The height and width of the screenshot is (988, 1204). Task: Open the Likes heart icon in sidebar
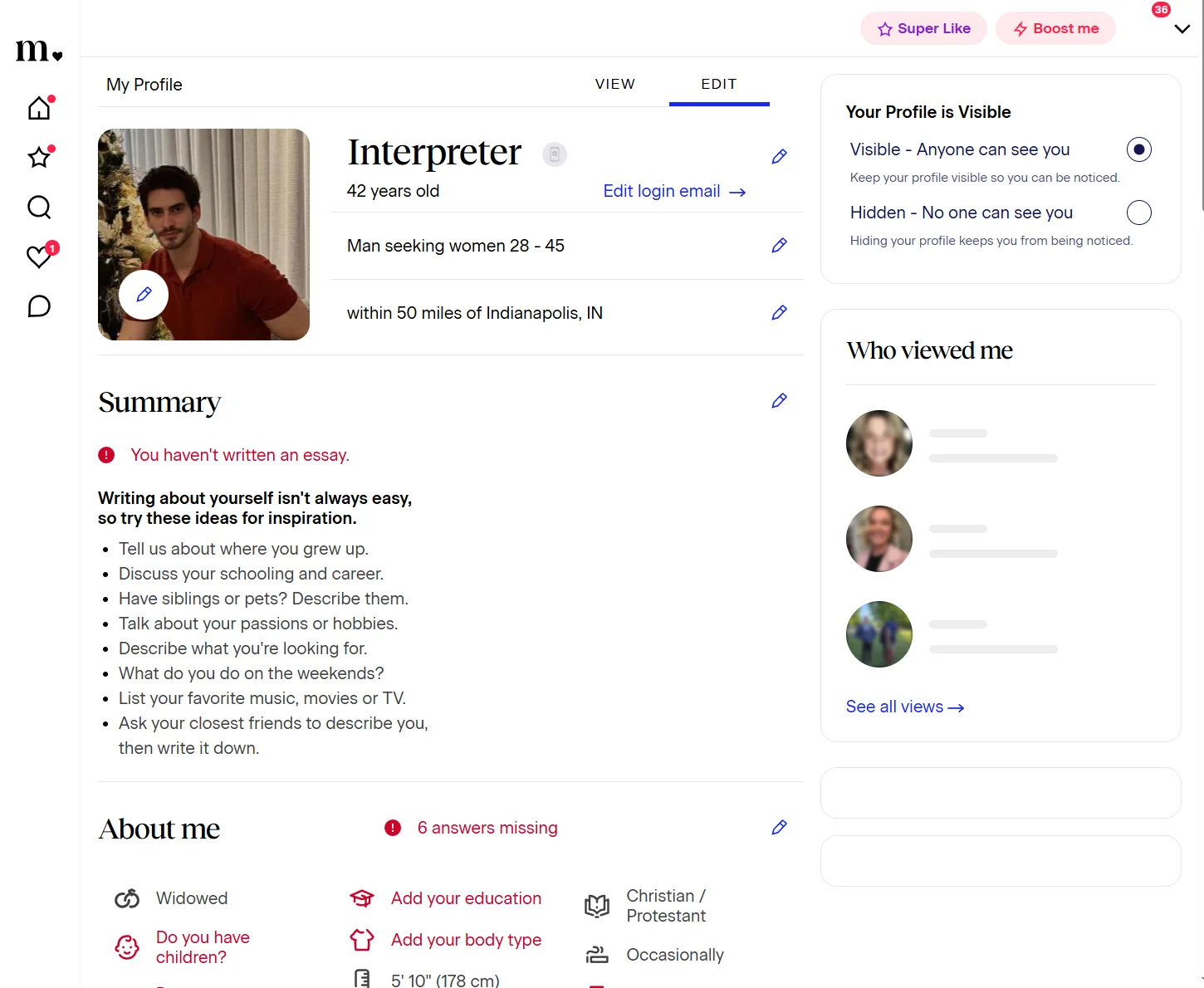click(39, 257)
